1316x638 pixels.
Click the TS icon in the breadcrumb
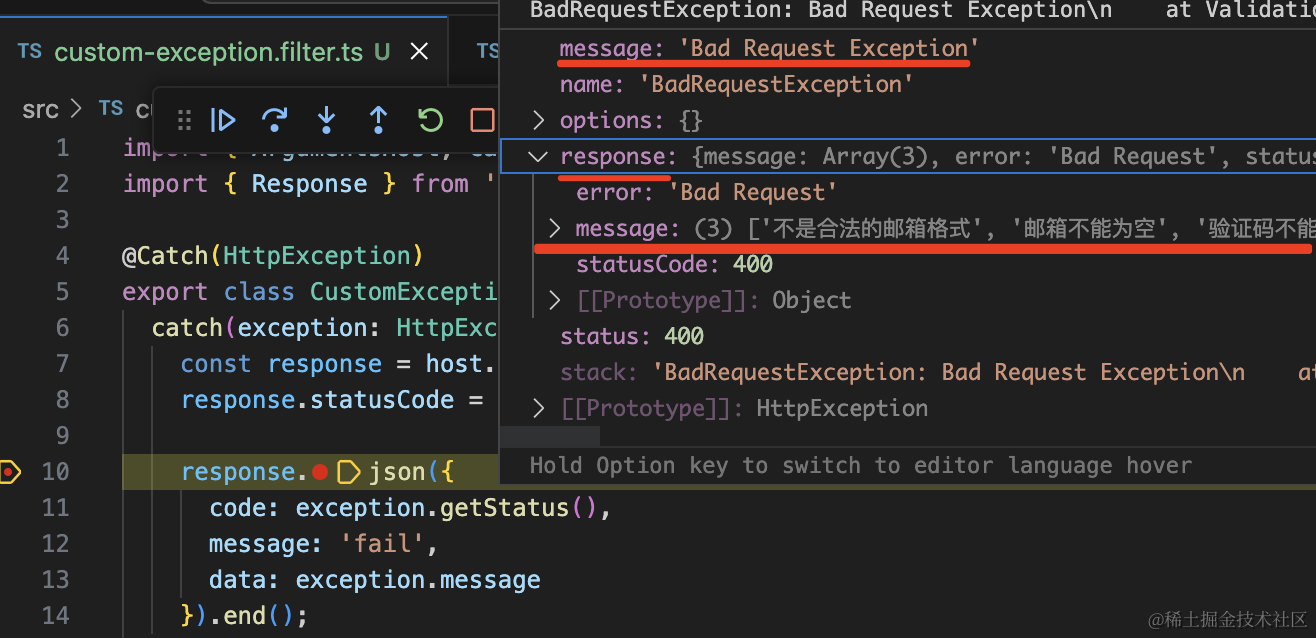pos(111,109)
